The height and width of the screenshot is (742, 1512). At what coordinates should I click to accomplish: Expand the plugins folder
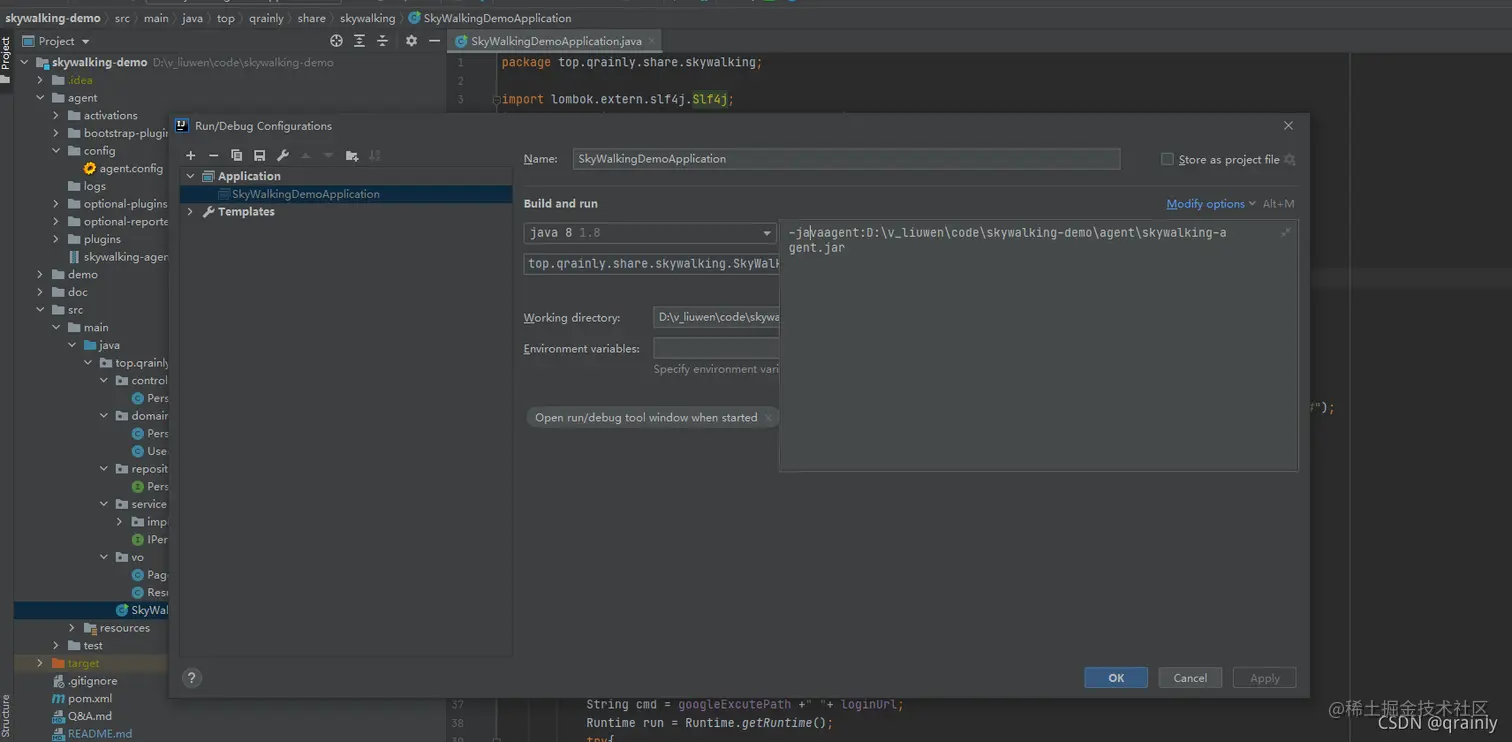(56, 240)
